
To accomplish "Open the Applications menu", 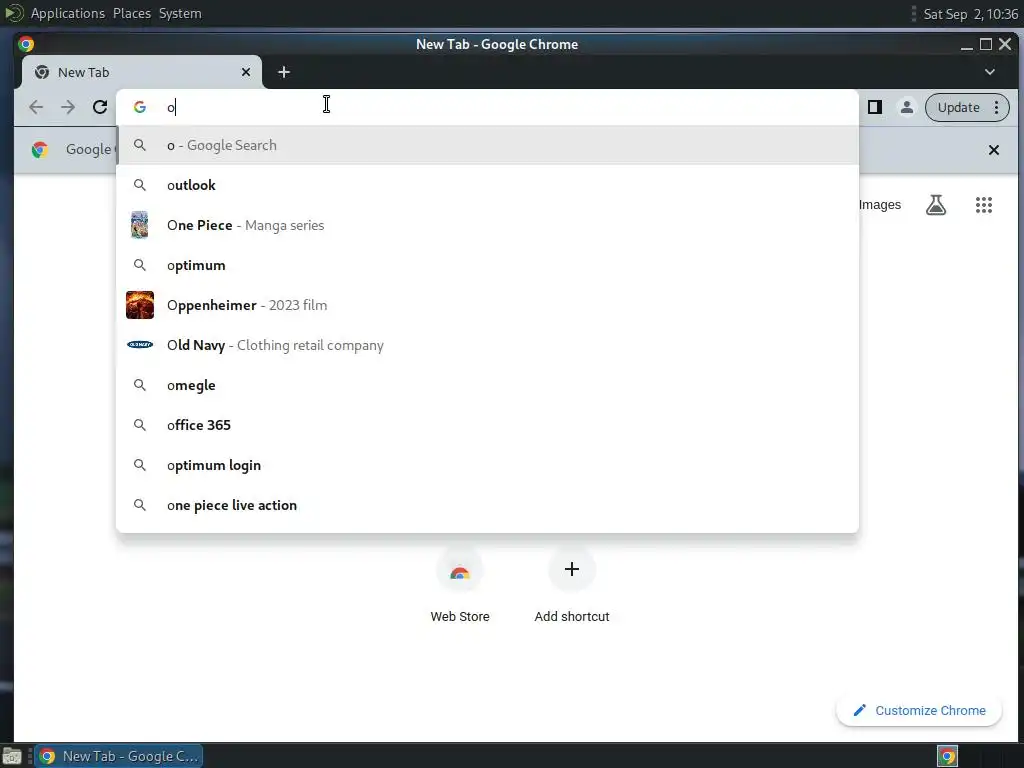I will click(67, 13).
